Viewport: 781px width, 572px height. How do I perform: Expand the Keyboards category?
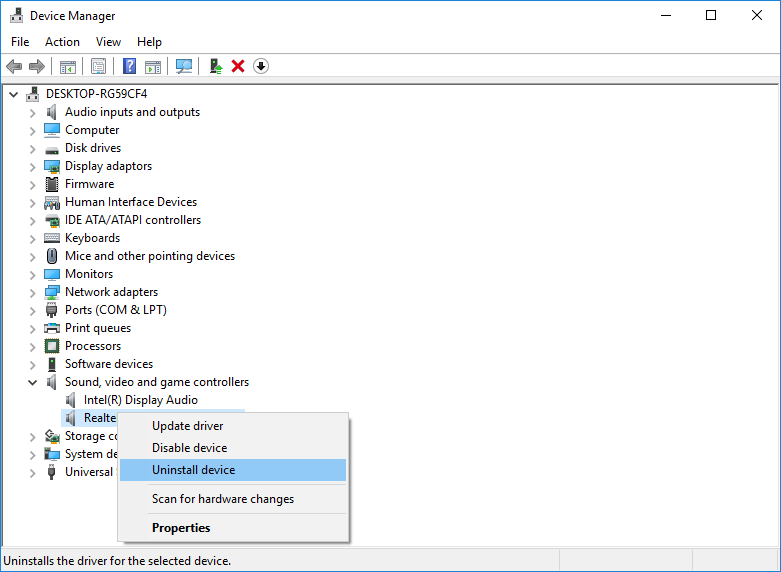click(x=32, y=239)
